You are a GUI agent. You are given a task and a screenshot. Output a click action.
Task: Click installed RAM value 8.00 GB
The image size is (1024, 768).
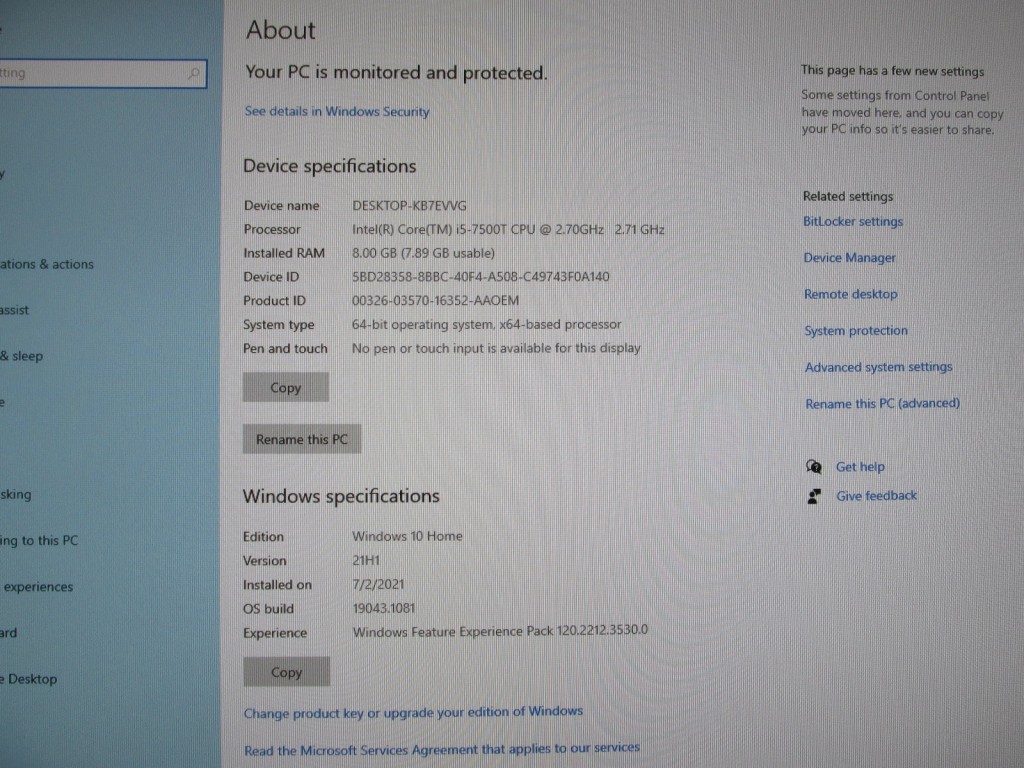(x=423, y=253)
